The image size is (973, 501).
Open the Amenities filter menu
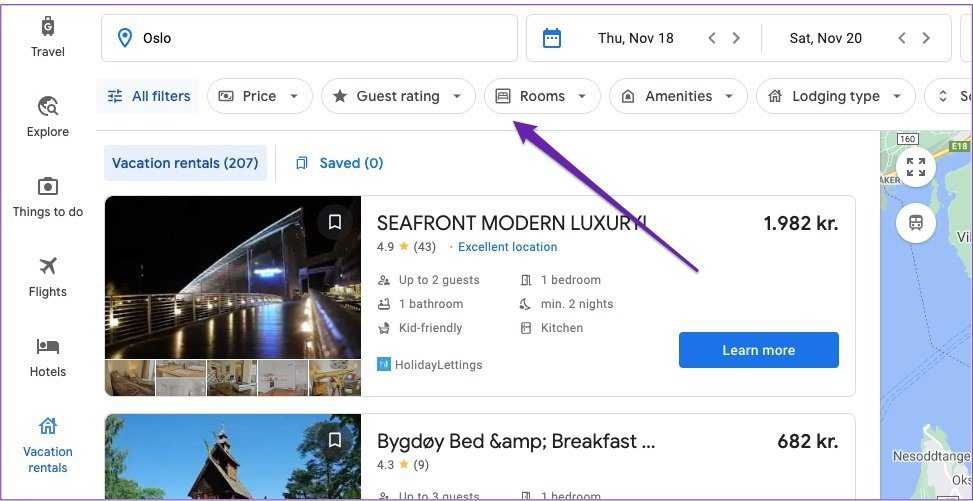point(678,96)
